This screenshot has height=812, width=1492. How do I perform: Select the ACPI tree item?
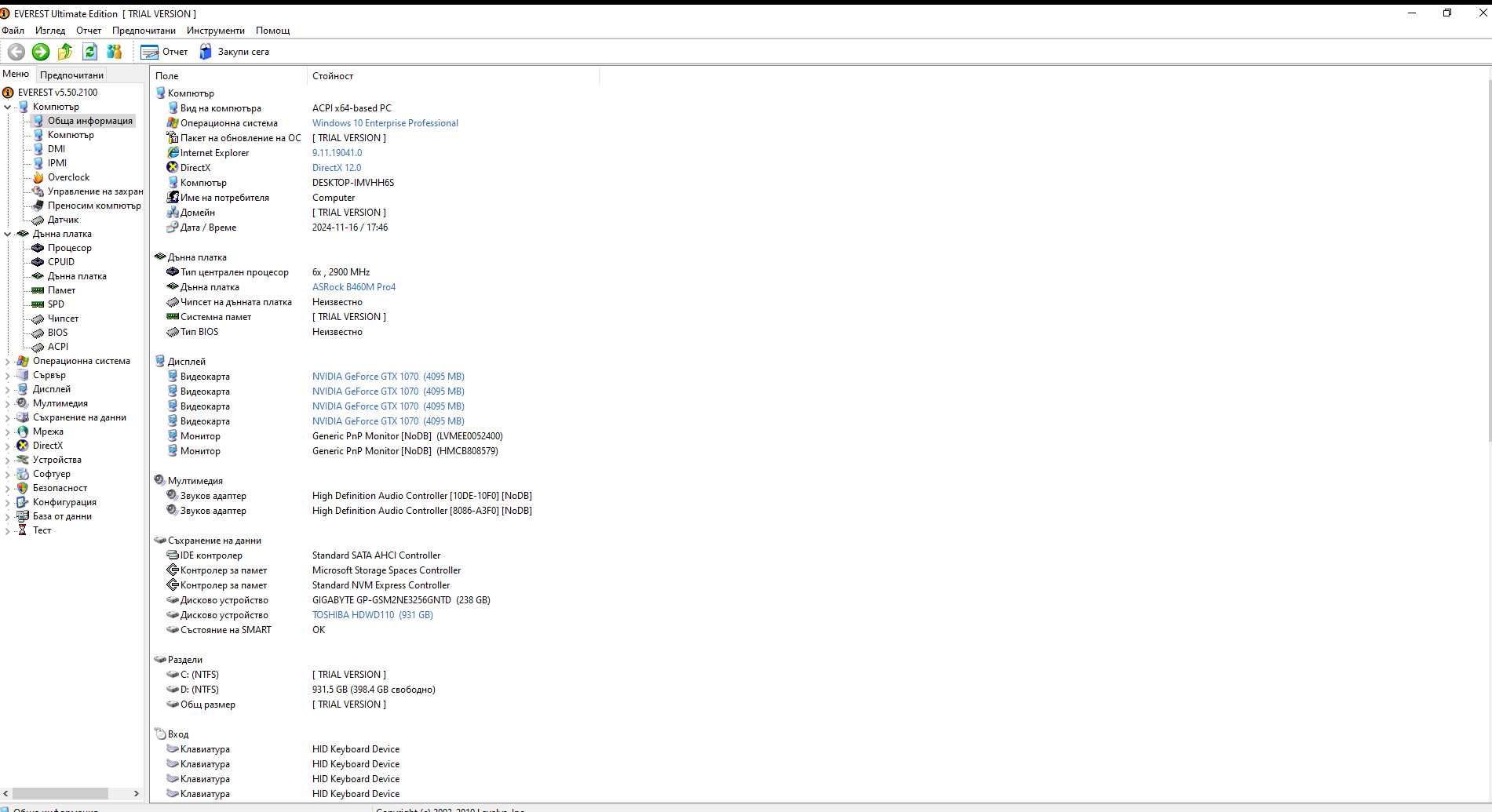tap(58, 347)
